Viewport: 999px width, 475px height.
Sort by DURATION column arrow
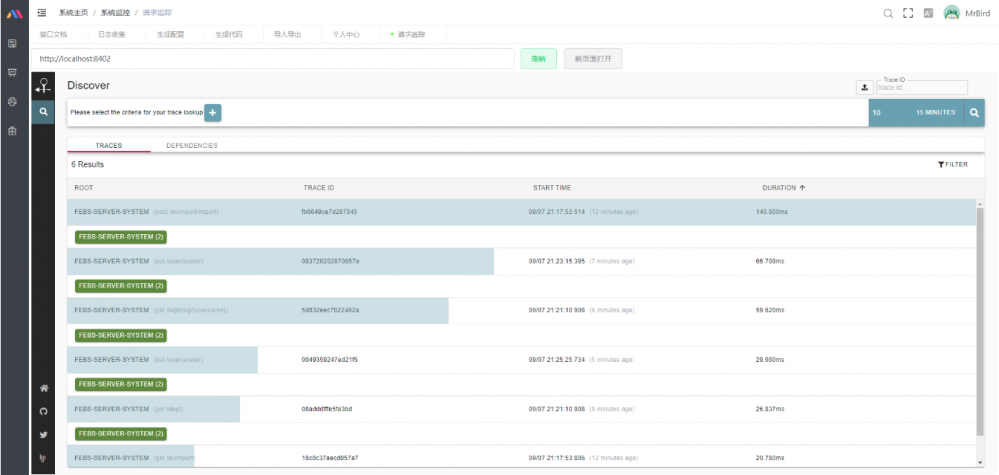point(802,188)
